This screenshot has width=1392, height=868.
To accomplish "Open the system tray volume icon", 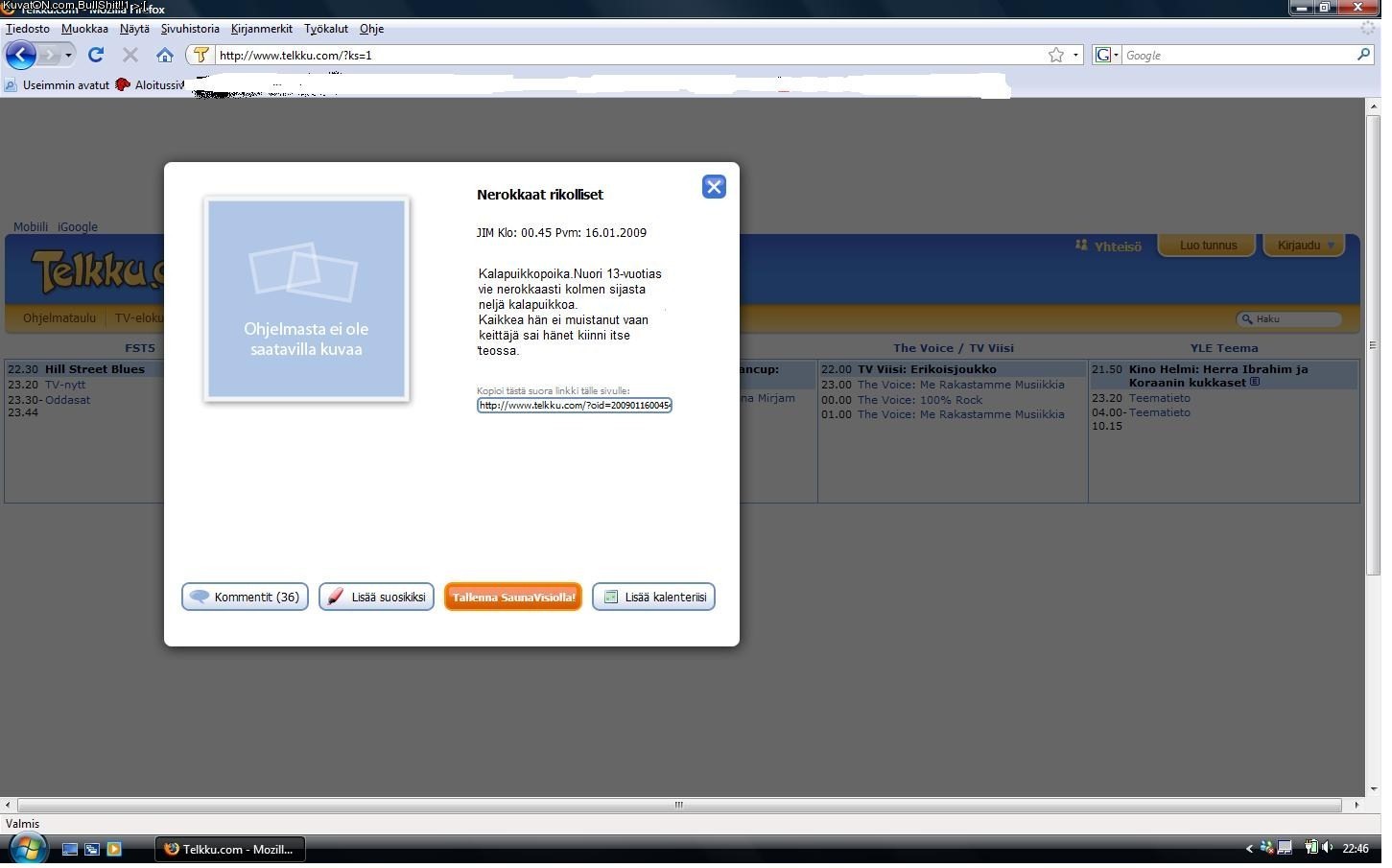I will coord(1328,848).
